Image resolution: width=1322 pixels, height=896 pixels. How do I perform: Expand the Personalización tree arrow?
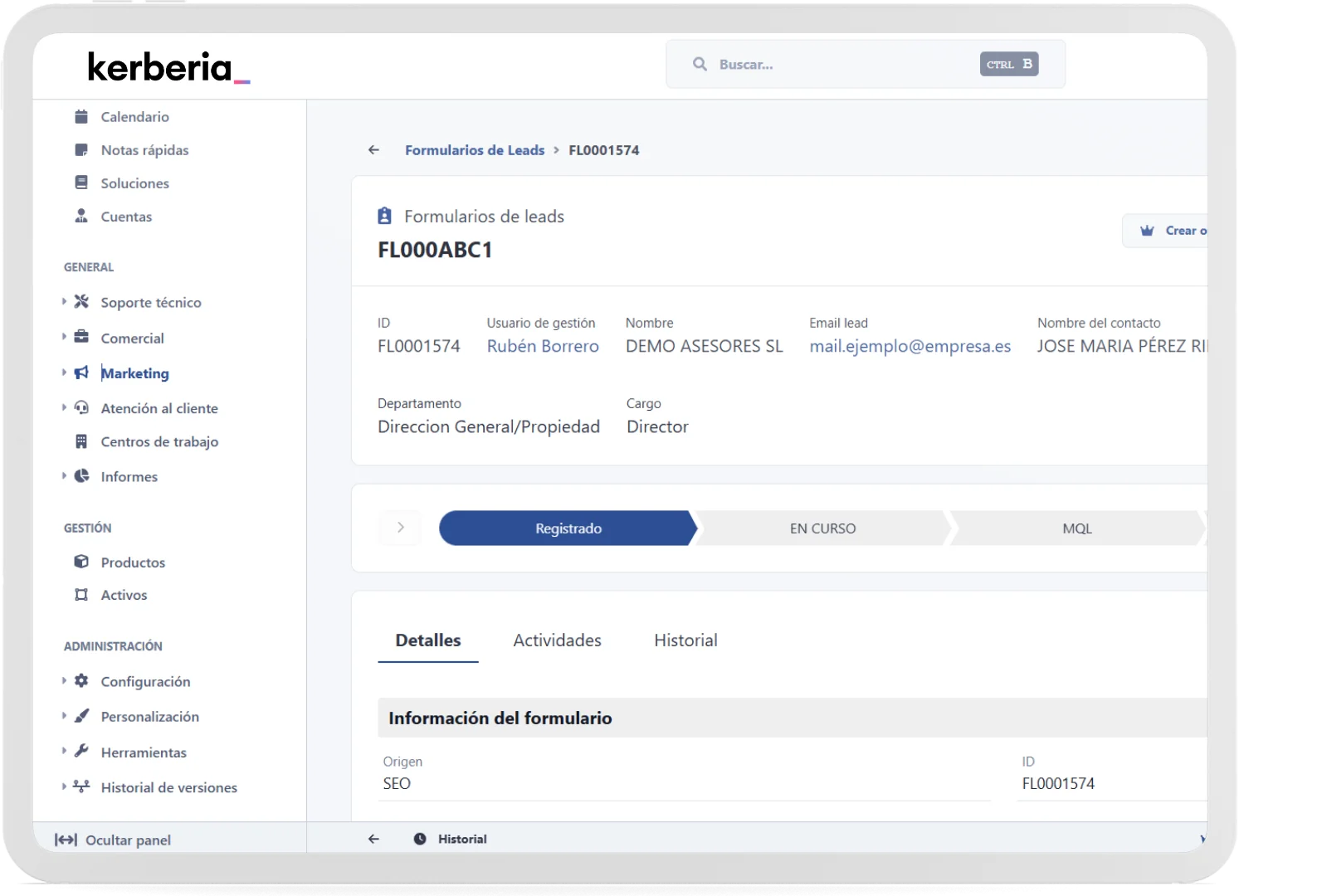point(64,715)
